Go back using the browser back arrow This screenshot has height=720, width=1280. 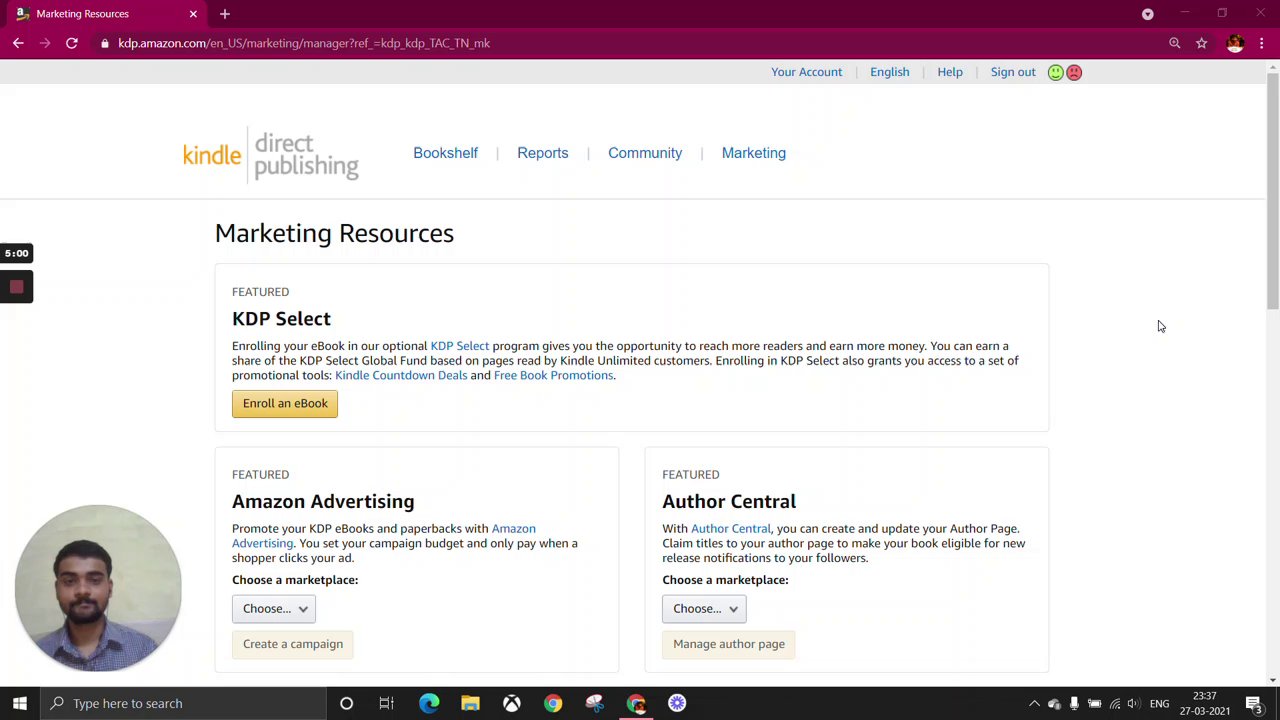(x=18, y=43)
